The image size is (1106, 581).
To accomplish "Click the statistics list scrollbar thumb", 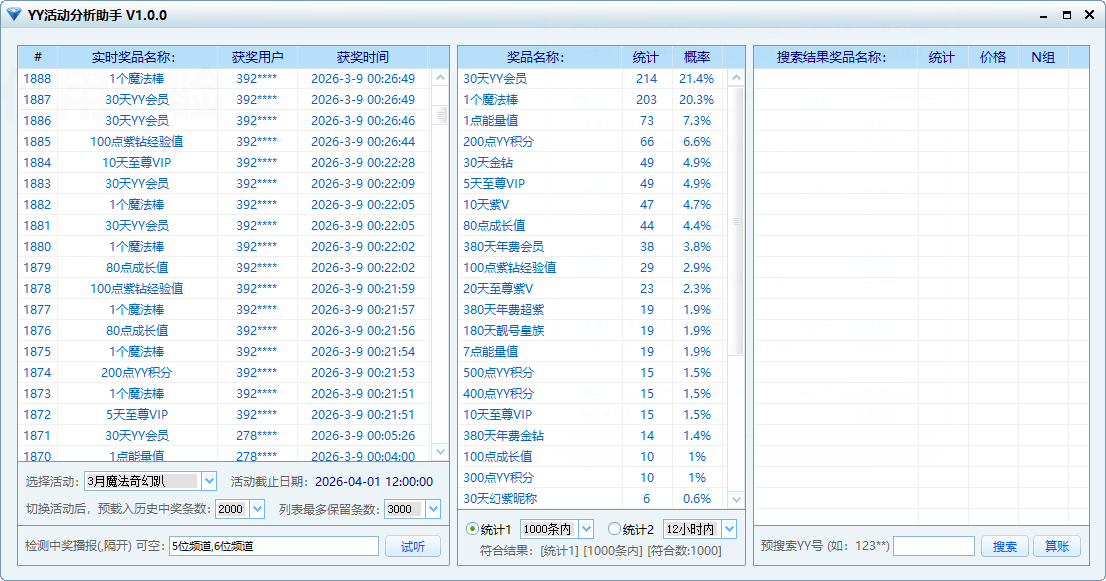I will (x=736, y=221).
